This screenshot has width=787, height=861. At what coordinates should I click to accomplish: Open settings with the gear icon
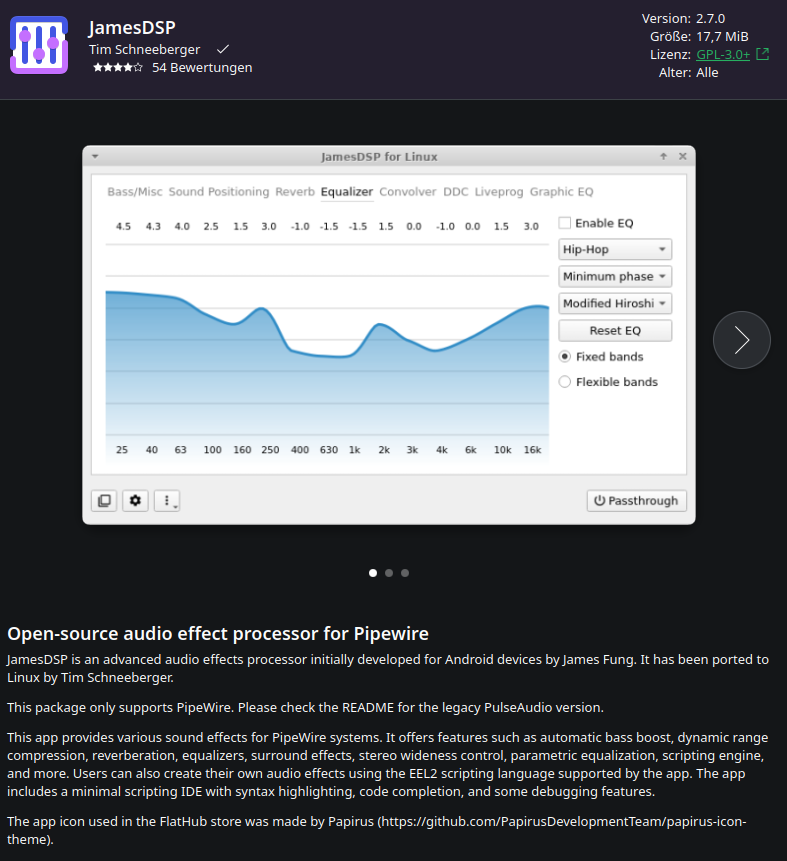click(135, 501)
